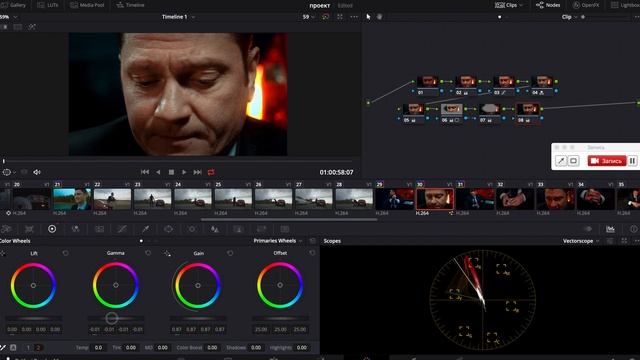This screenshot has width=640, height=360.
Task: Open the Blur palette
Action: click(215, 229)
